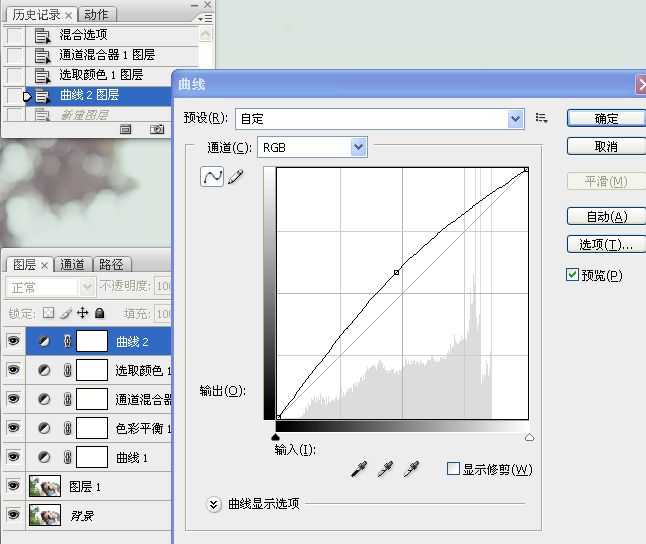
Task: Select the middle curve control point
Action: tap(396, 272)
